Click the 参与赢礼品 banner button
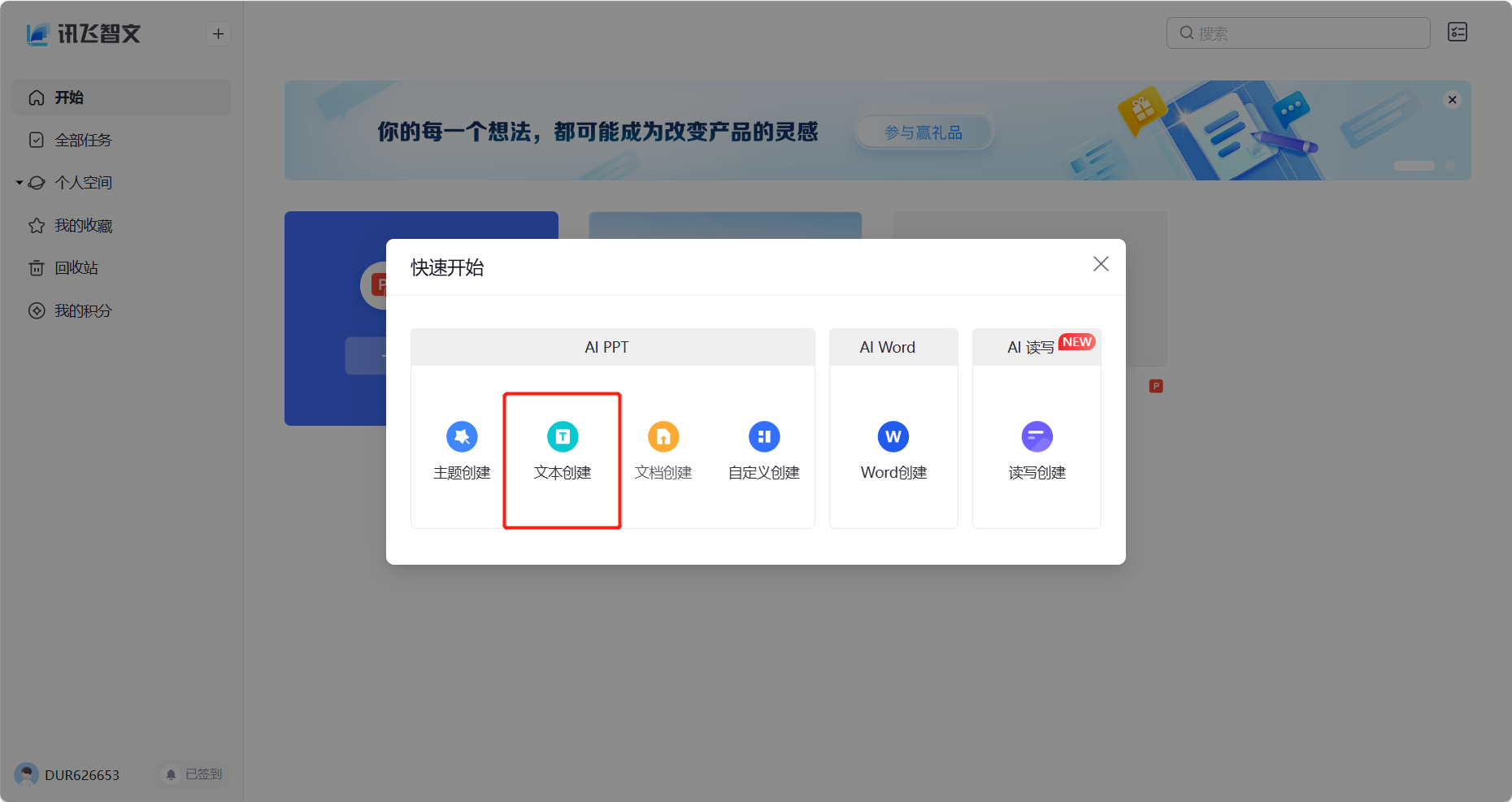Viewport: 1512px width, 802px height. point(923,132)
